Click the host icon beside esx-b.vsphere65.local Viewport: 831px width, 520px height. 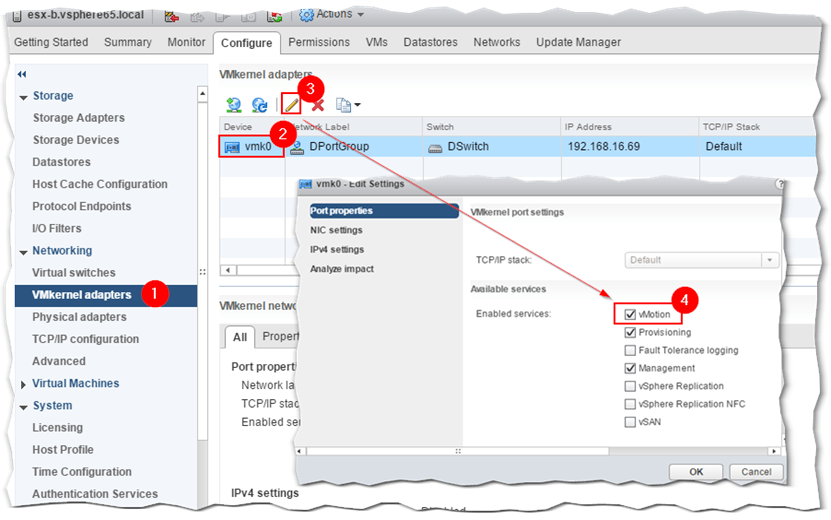(17, 15)
